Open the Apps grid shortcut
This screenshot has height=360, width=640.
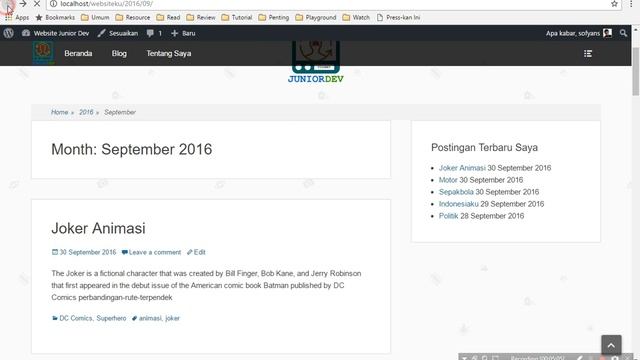click(17, 18)
